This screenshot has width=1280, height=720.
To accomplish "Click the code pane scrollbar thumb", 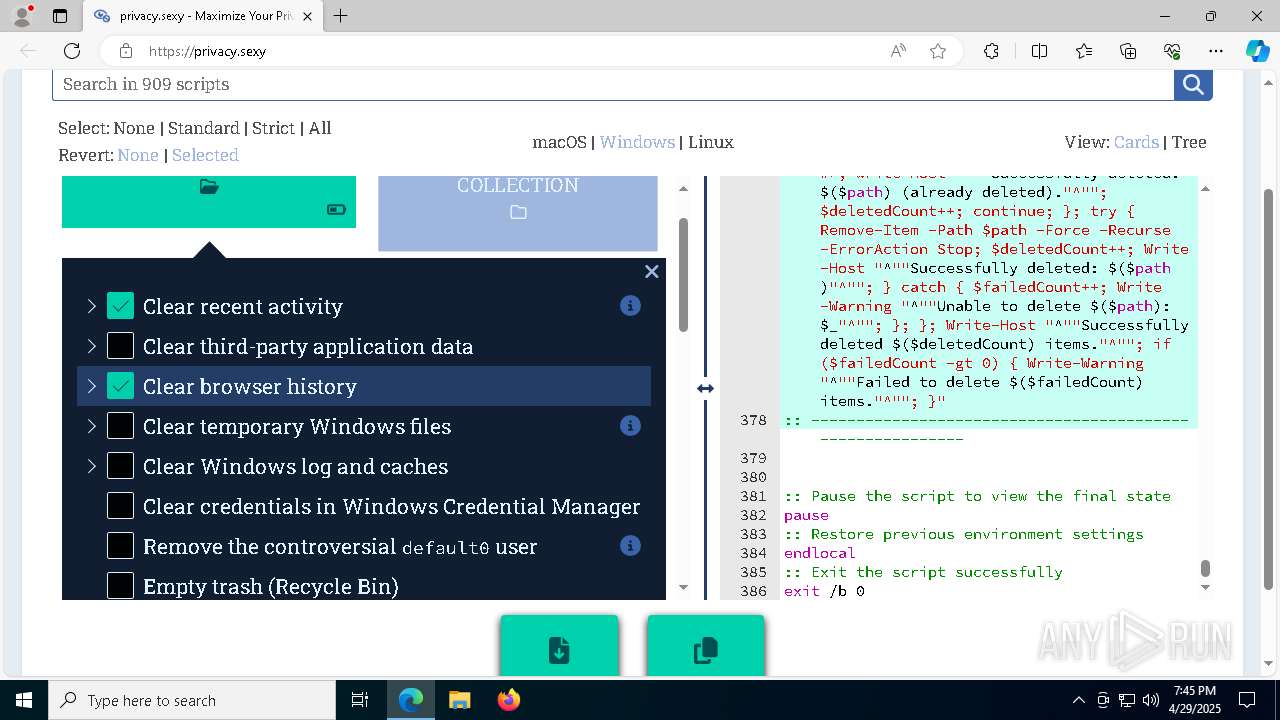I will [x=1205, y=568].
